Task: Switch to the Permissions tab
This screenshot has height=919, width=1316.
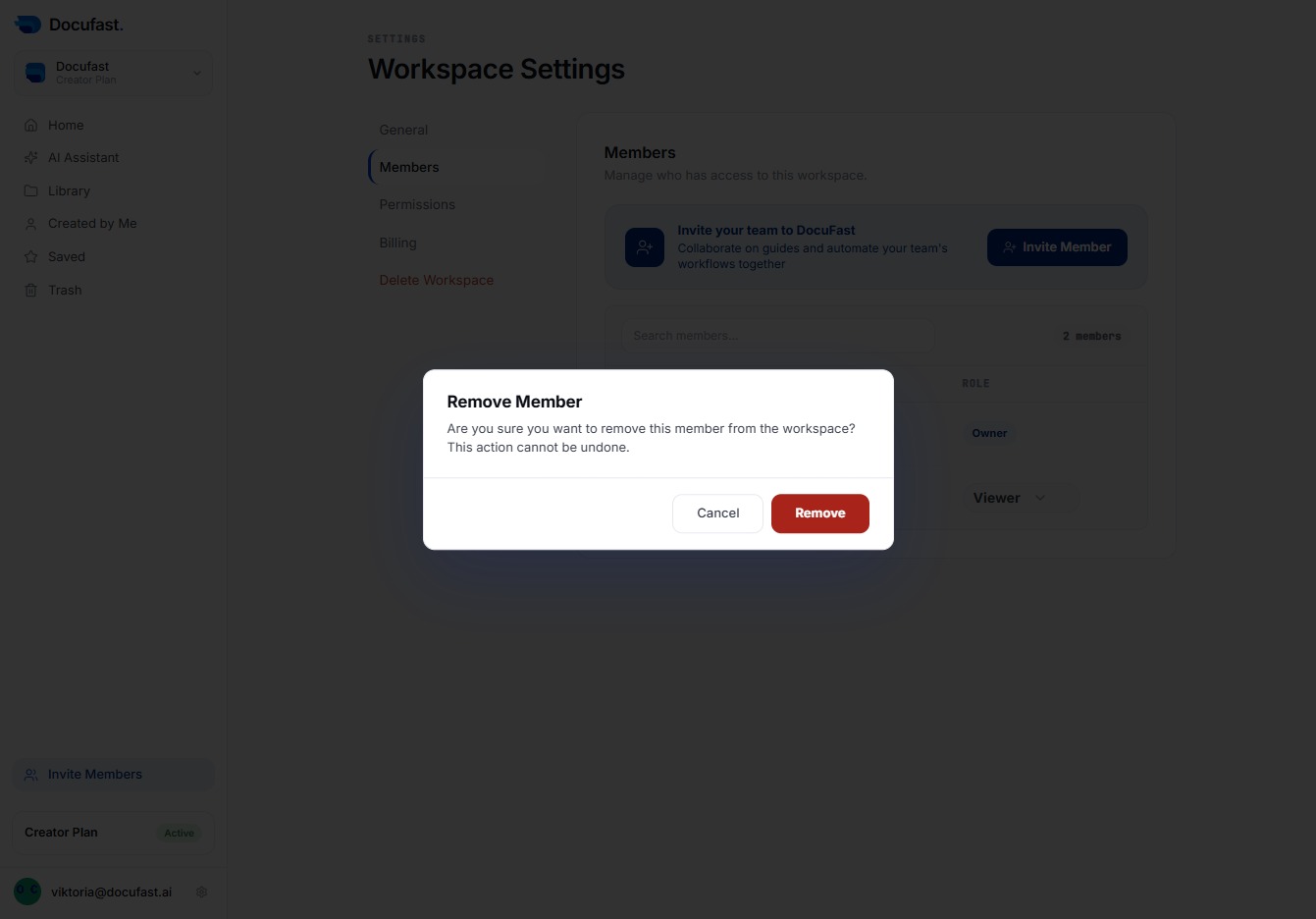Action: click(417, 204)
